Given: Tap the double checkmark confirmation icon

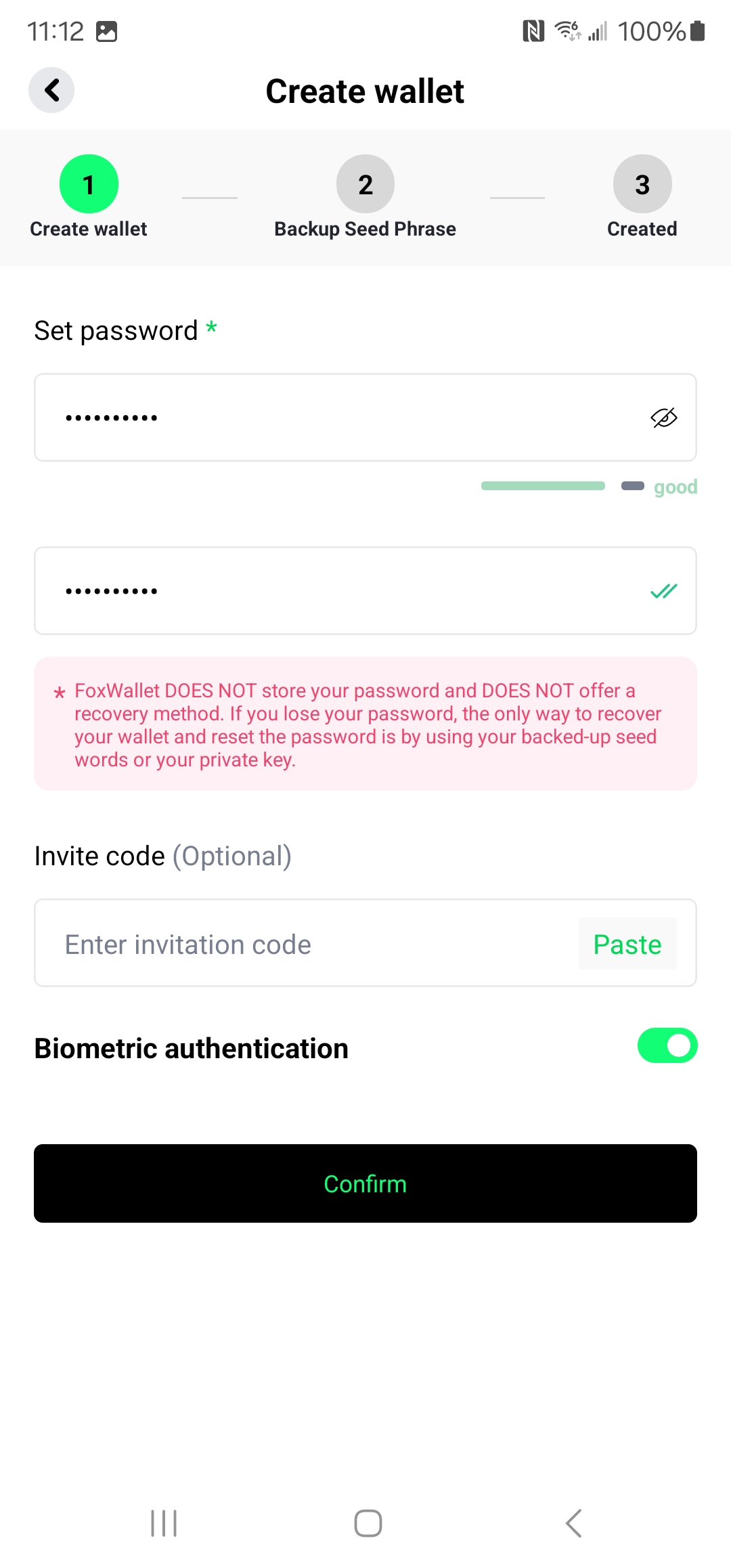Looking at the screenshot, I should pyautogui.click(x=663, y=591).
